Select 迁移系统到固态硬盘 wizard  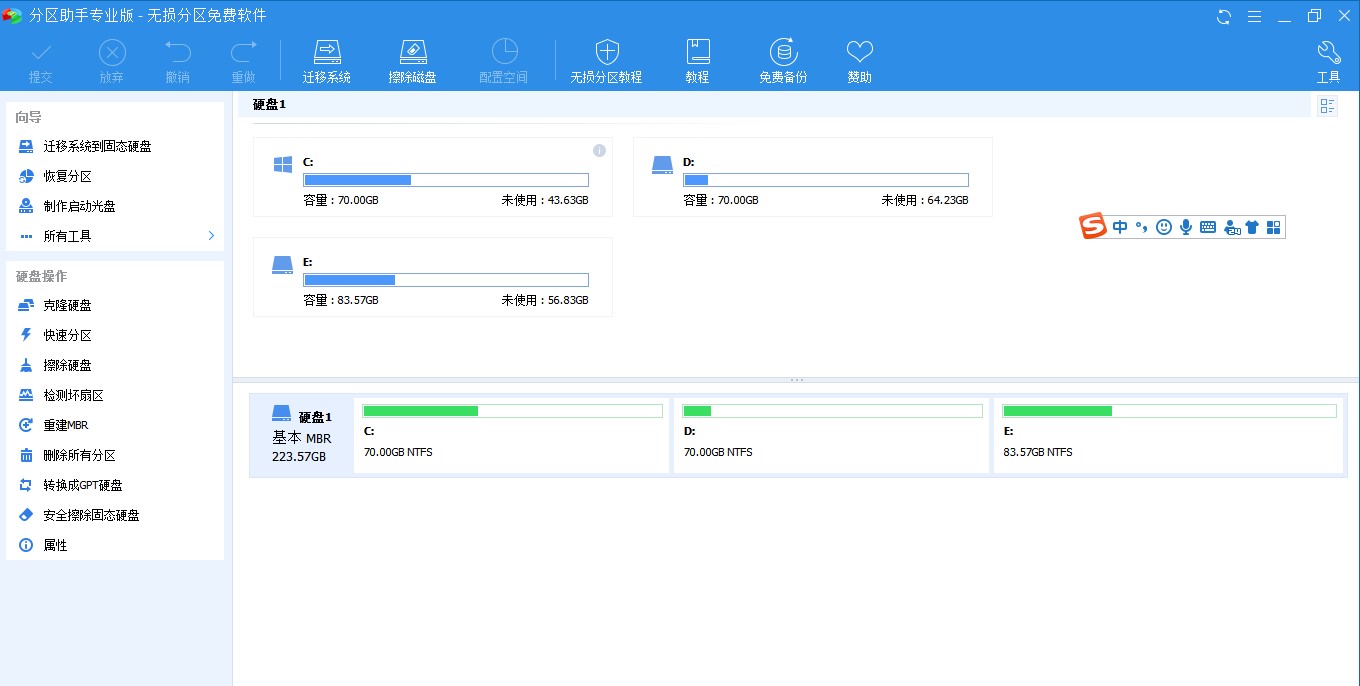tap(97, 146)
